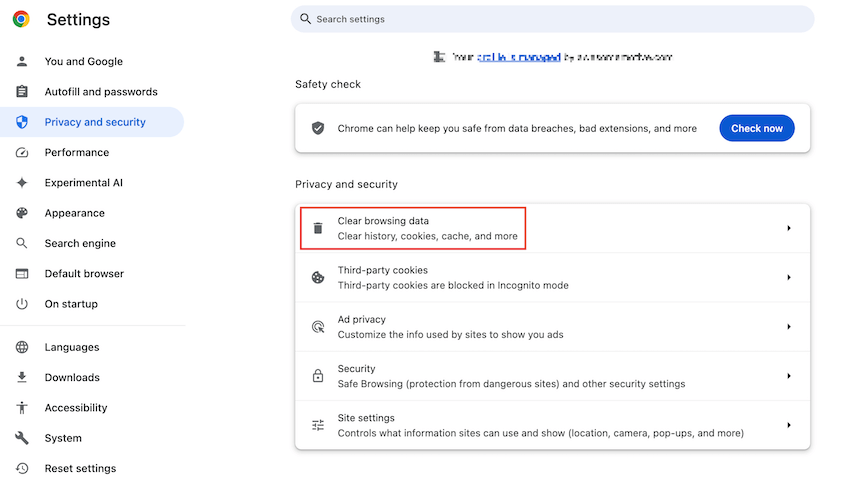Open the managed browser link
Viewport: 845px width, 485px height.
point(519,57)
